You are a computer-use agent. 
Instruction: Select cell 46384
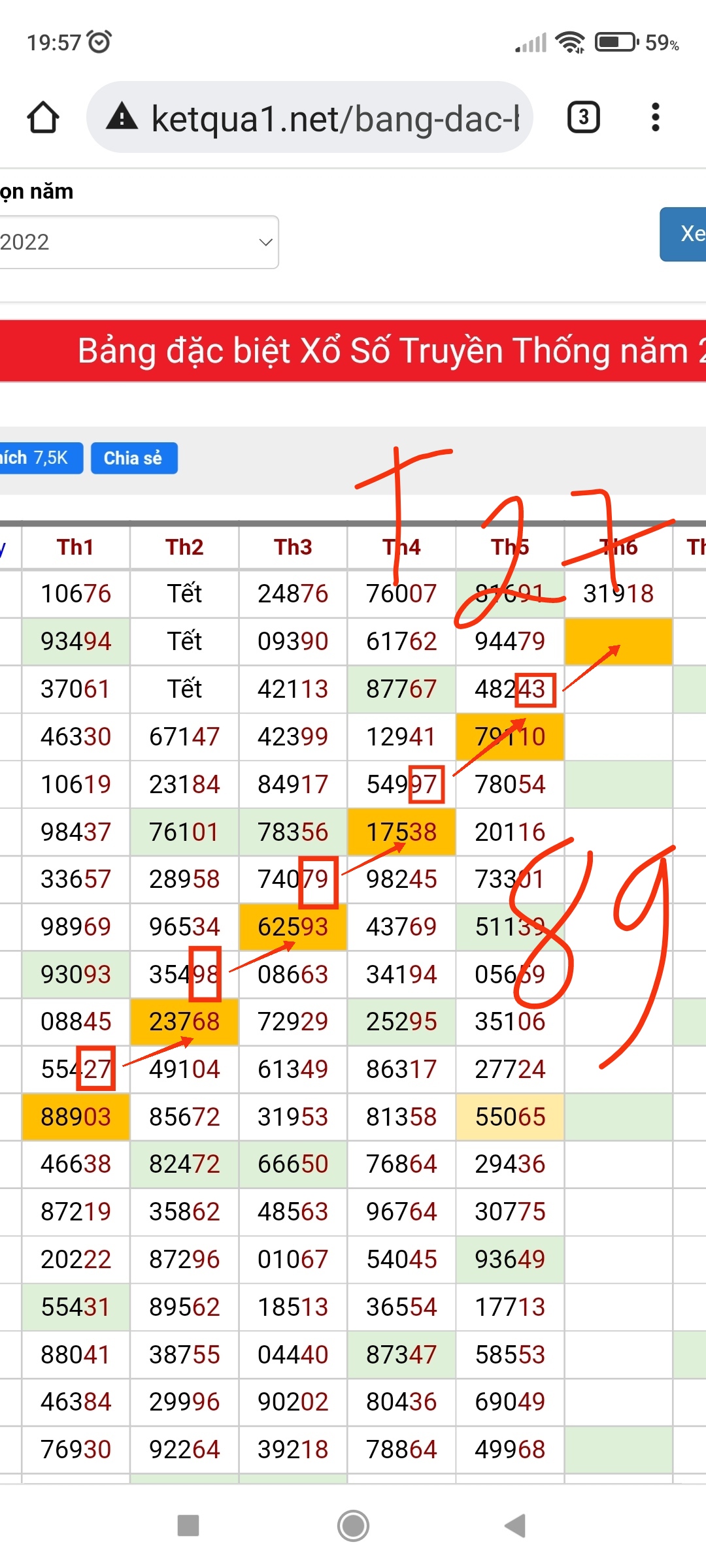point(76,1402)
